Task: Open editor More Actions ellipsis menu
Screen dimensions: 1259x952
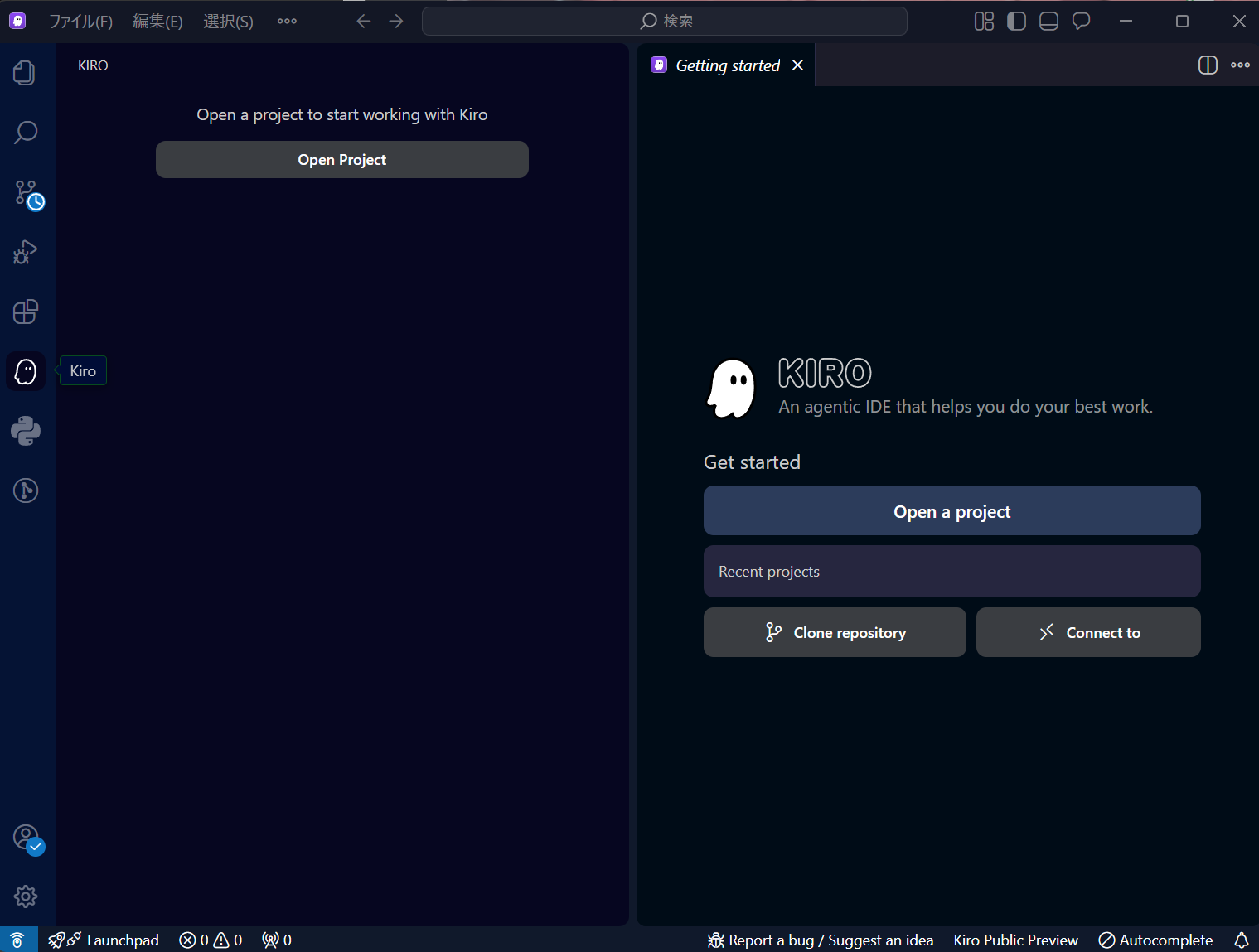Action: (1240, 65)
